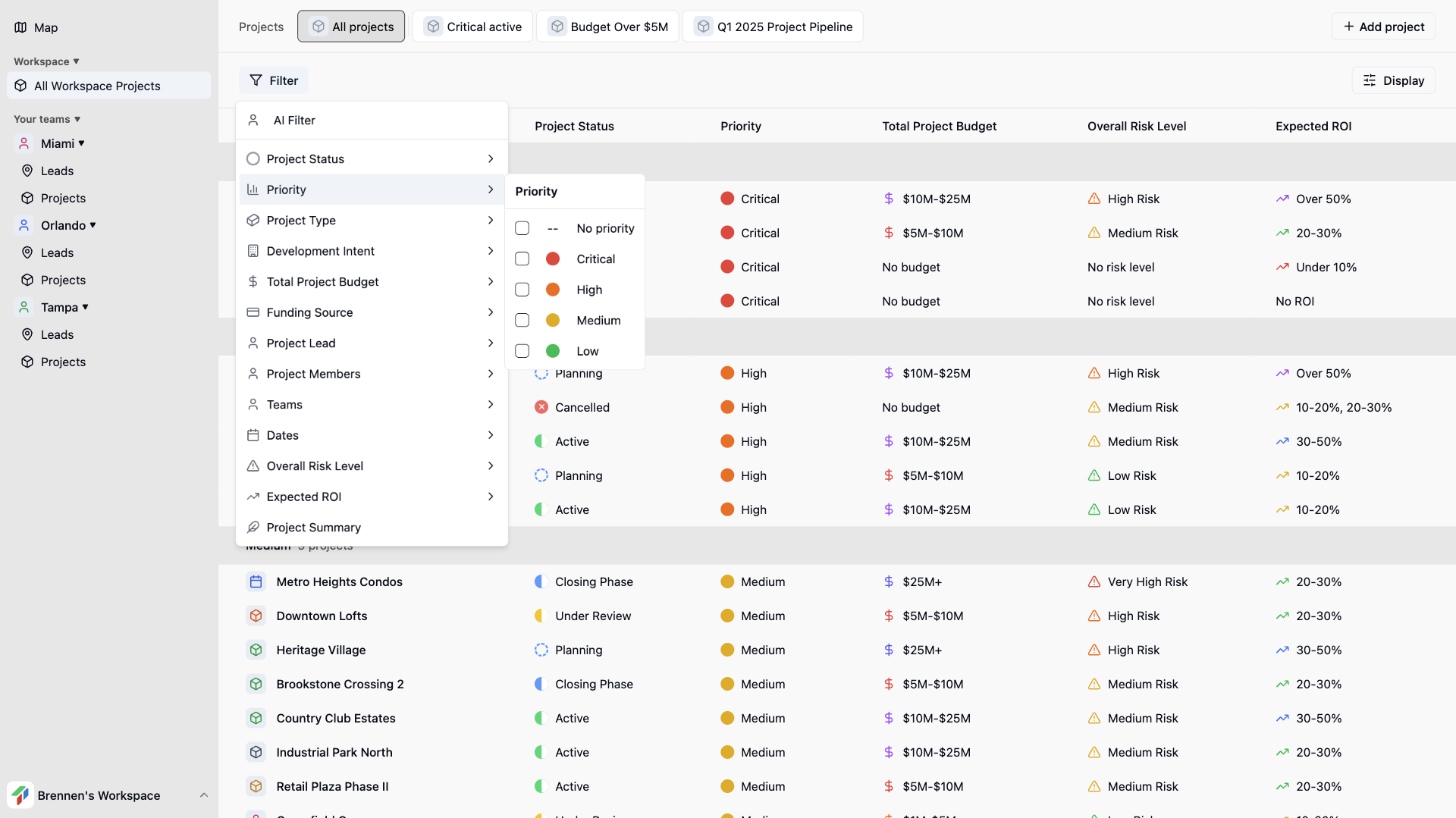Select the AI Filter option
The width and height of the screenshot is (1456, 818).
294,120
